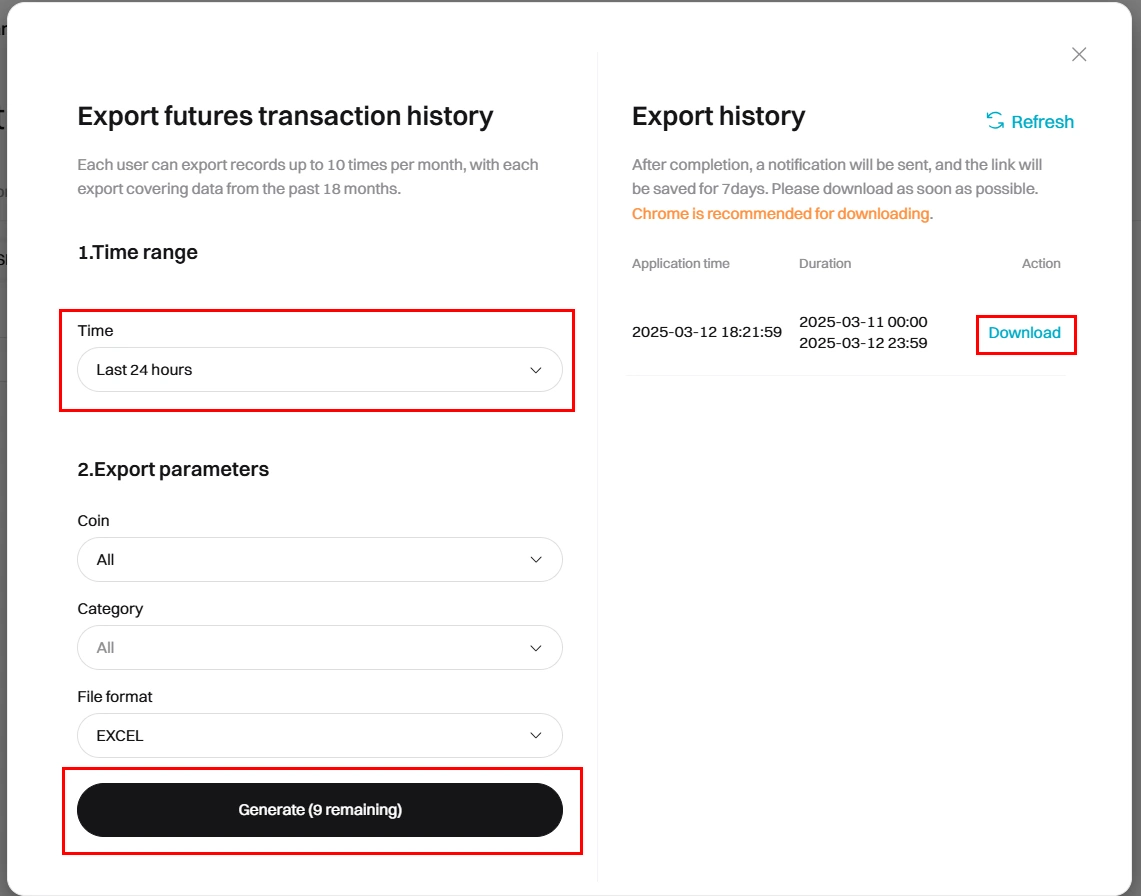Image resolution: width=1141 pixels, height=896 pixels.
Task: Open the Coin dropdown
Action: pos(319,560)
